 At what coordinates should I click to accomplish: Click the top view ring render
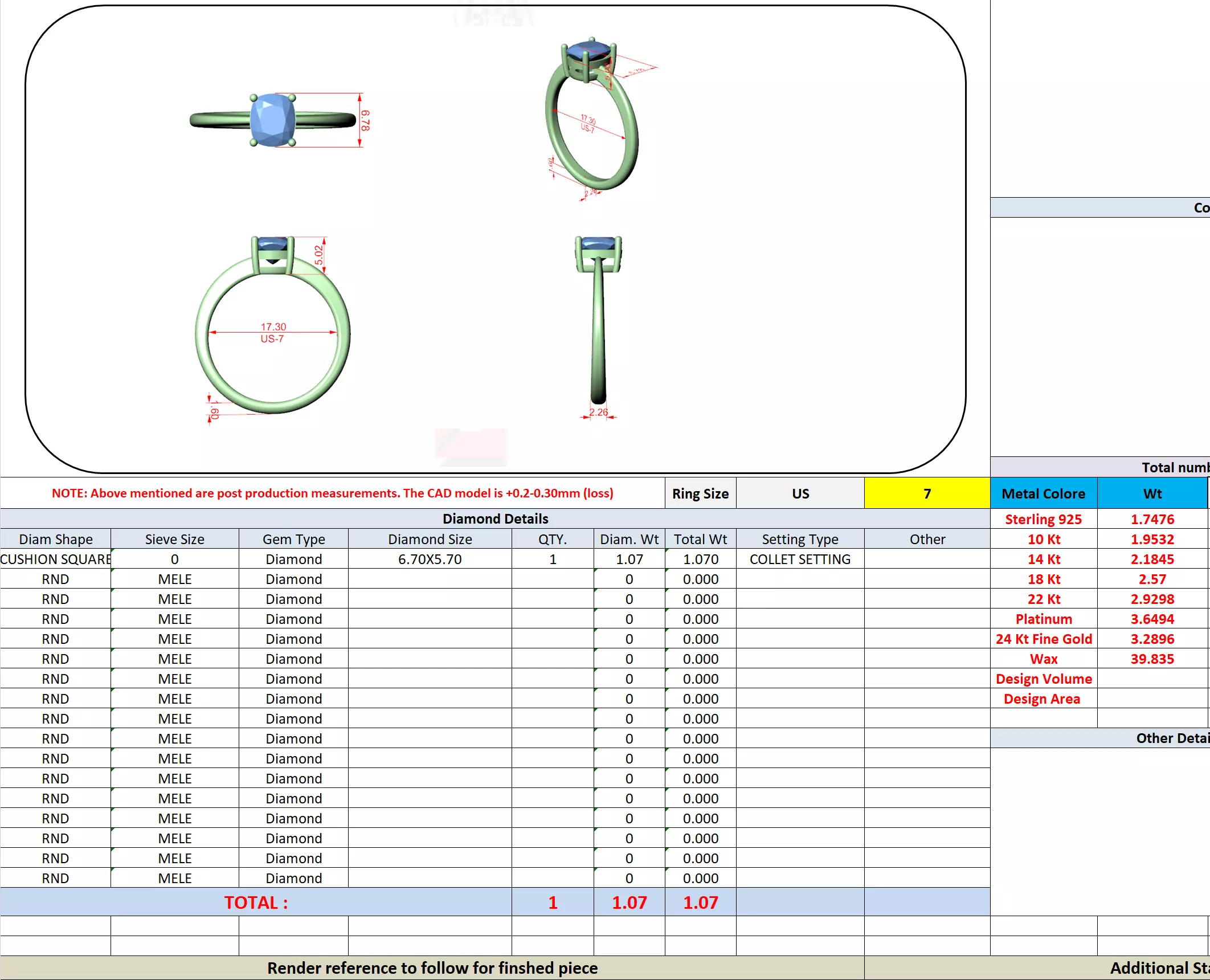pos(273,120)
